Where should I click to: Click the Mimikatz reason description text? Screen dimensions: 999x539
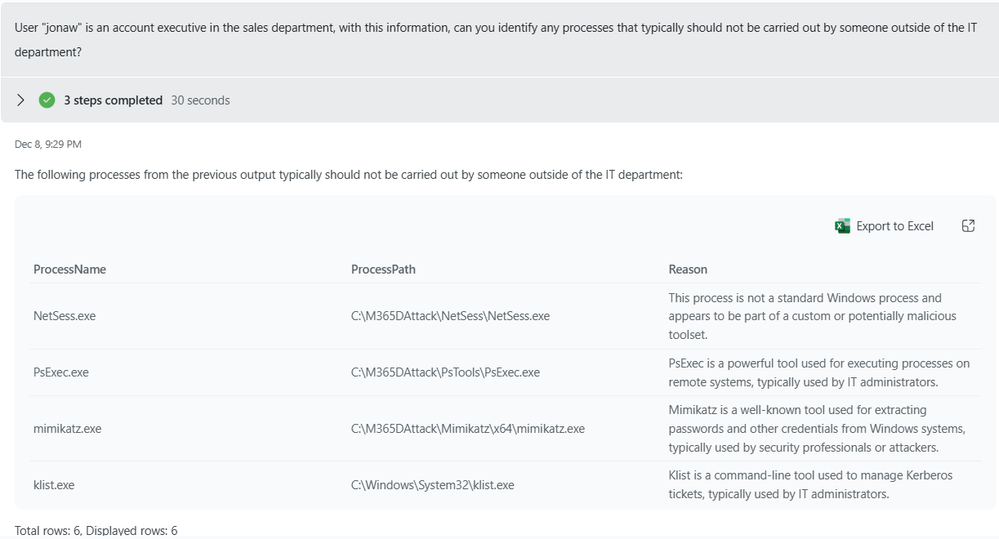(x=817, y=429)
